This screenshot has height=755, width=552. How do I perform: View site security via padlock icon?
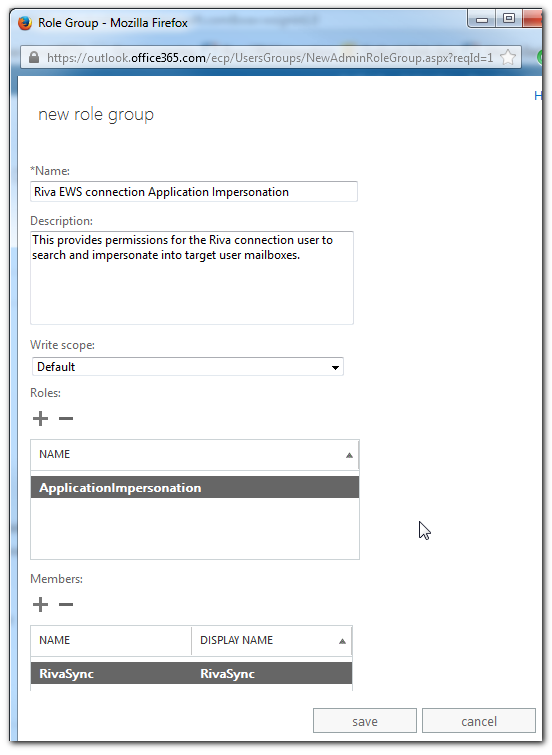[x=34, y=57]
